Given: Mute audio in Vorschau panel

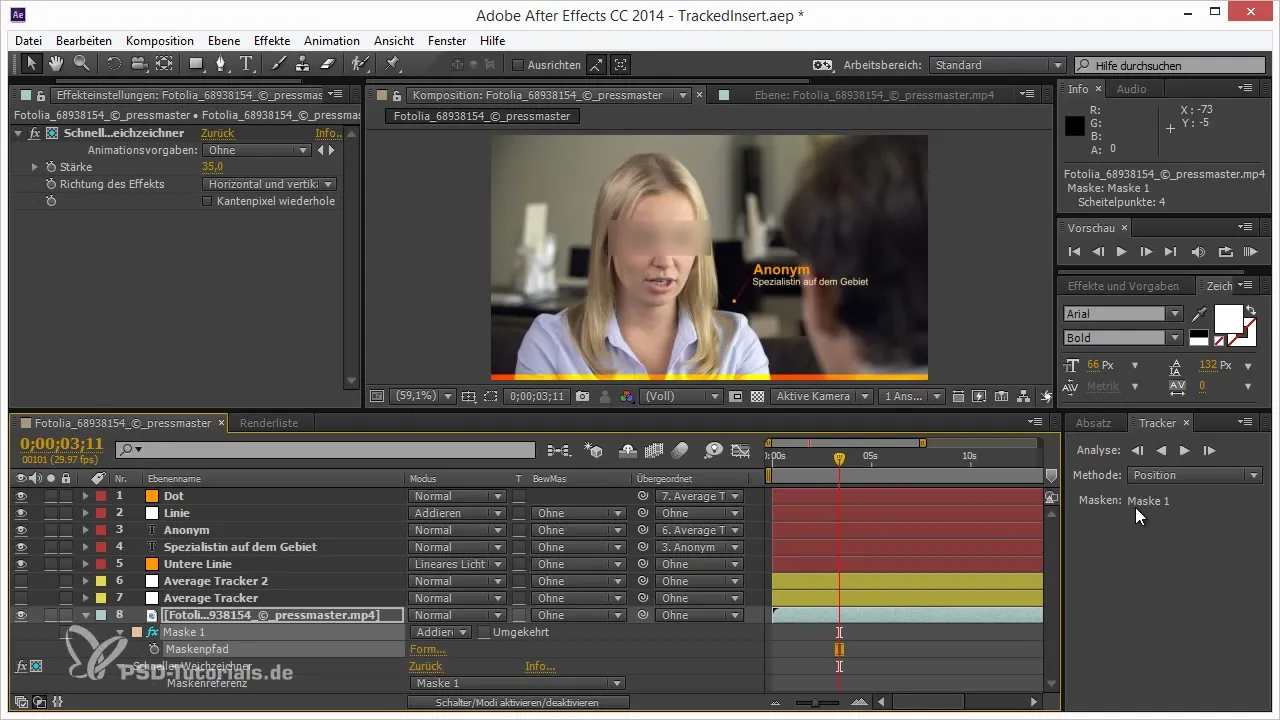Looking at the screenshot, I should click(1197, 251).
